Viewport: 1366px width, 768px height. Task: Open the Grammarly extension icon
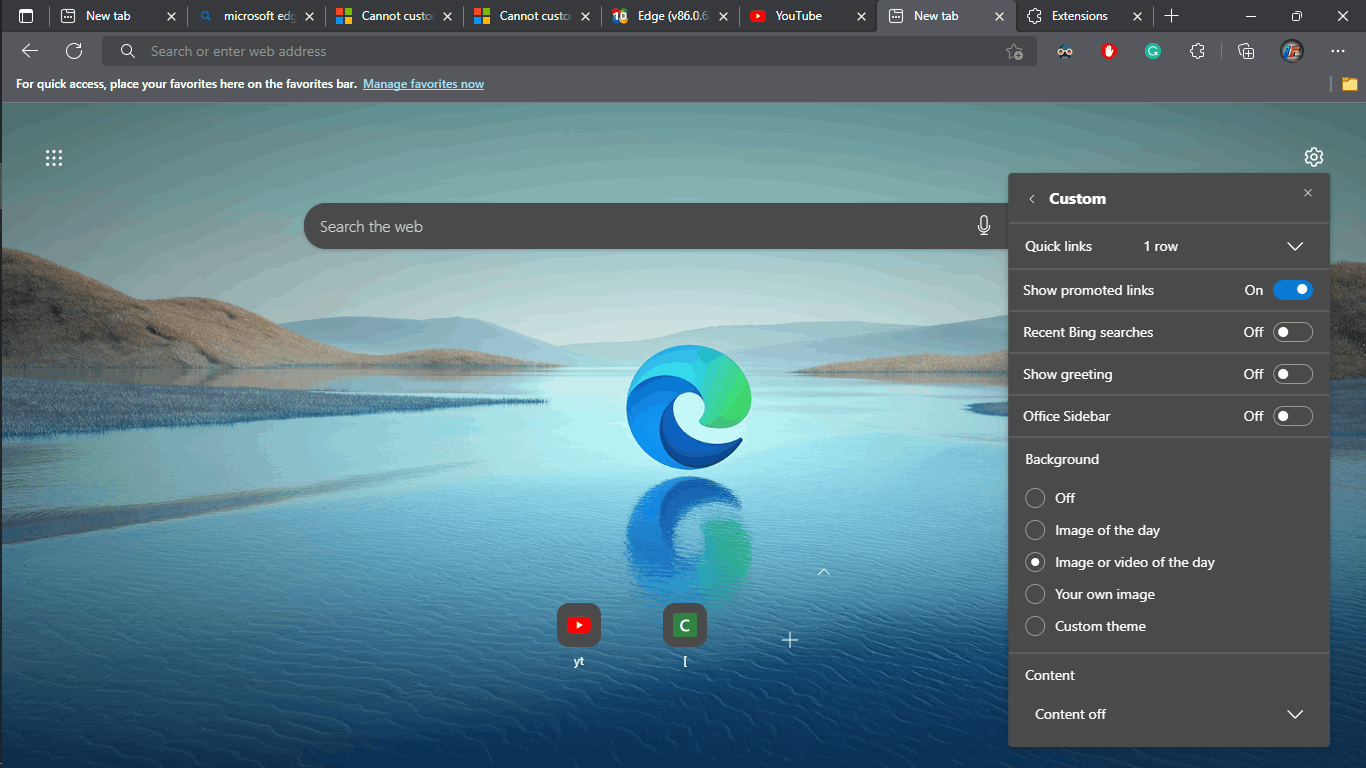pos(1153,51)
